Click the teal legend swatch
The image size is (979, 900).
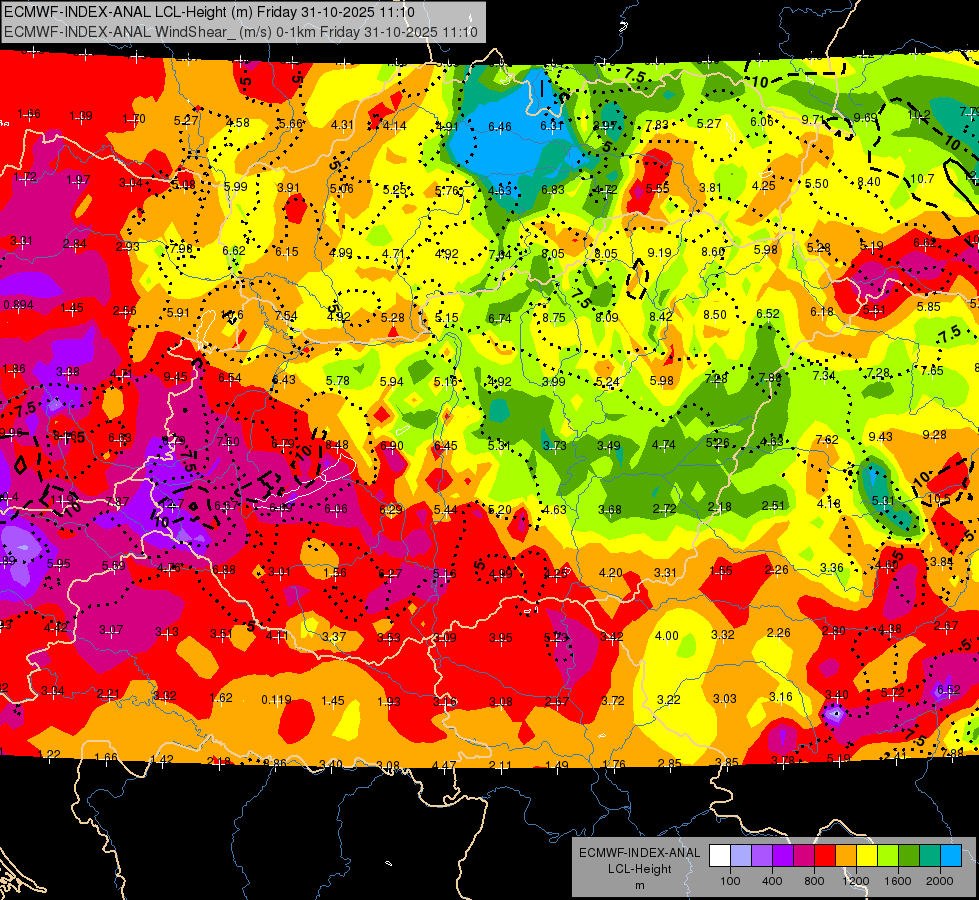click(930, 856)
